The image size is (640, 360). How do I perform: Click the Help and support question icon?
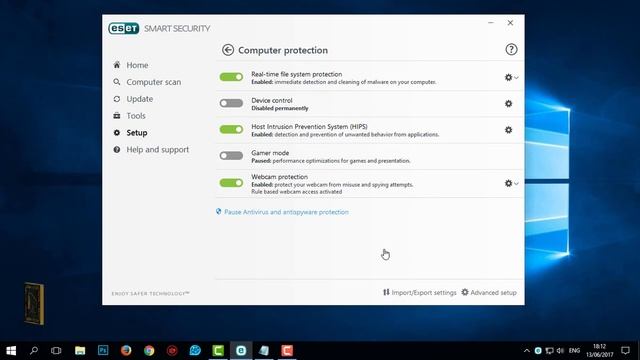(x=117, y=149)
